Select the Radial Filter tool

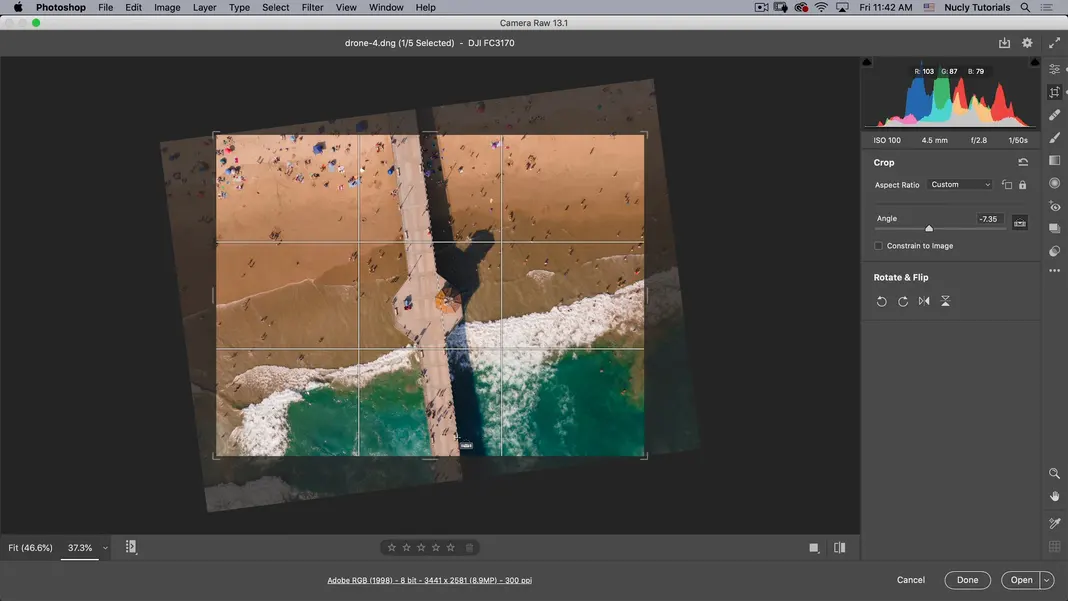[x=1054, y=183]
